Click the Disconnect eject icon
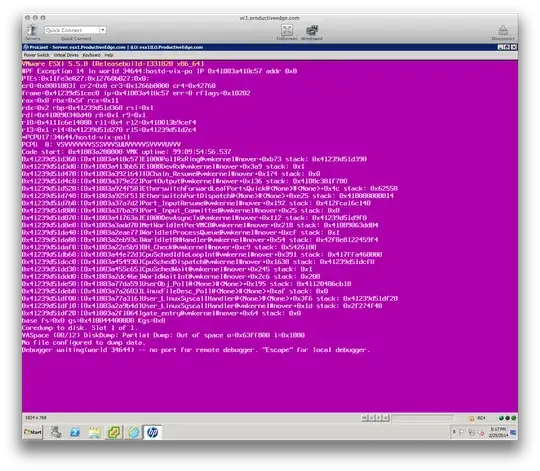 [x=503, y=30]
